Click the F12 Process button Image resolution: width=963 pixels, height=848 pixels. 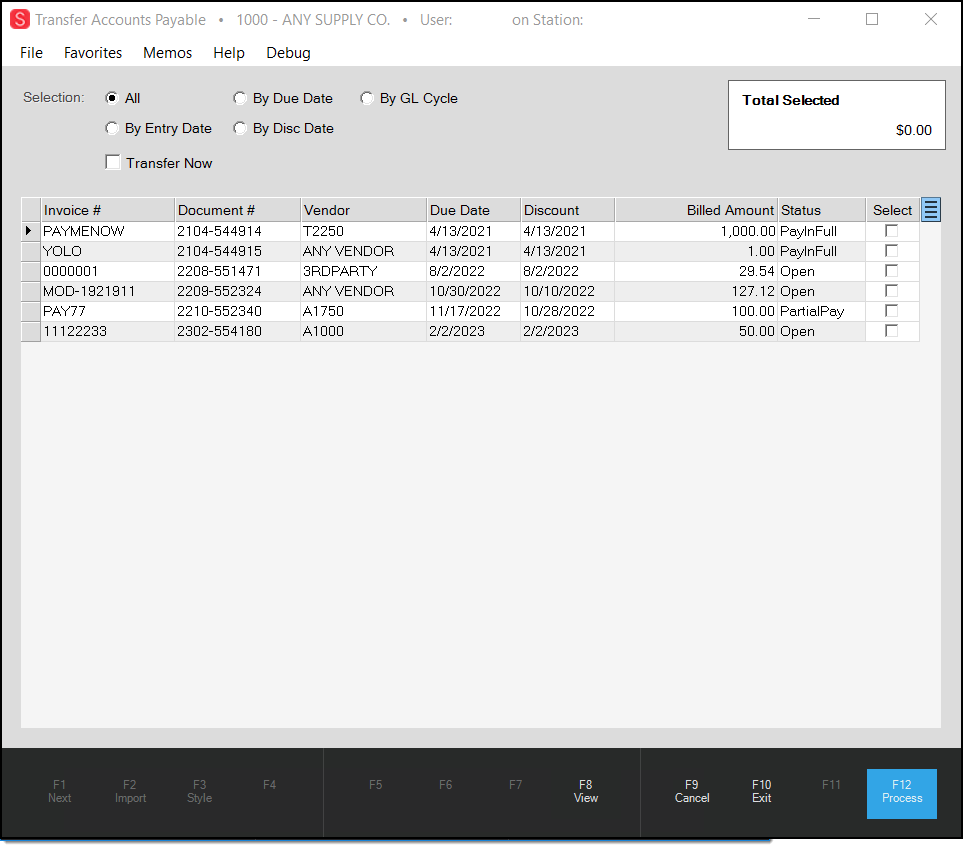[902, 793]
